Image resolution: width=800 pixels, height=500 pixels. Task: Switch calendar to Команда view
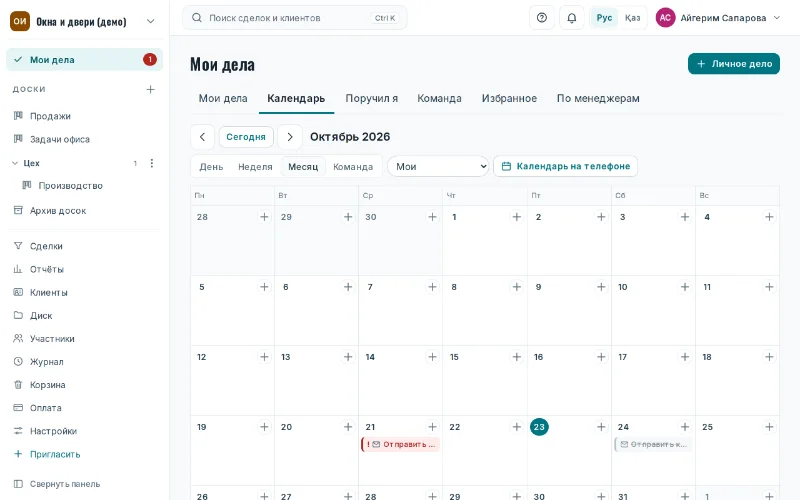point(353,167)
